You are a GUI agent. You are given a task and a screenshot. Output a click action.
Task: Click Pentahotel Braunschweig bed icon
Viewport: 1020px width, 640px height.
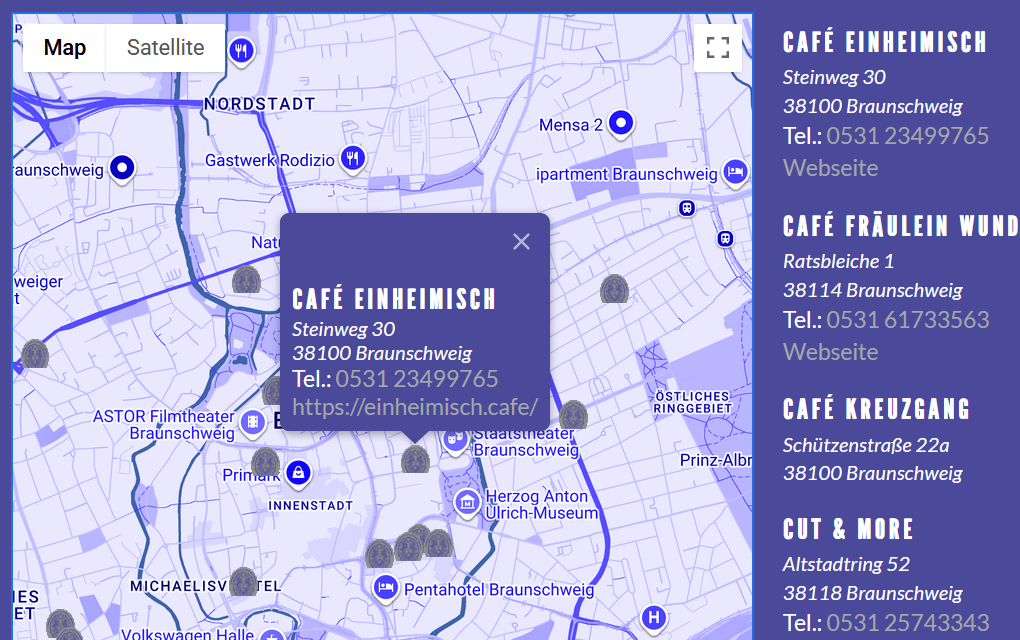pyautogui.click(x=385, y=589)
